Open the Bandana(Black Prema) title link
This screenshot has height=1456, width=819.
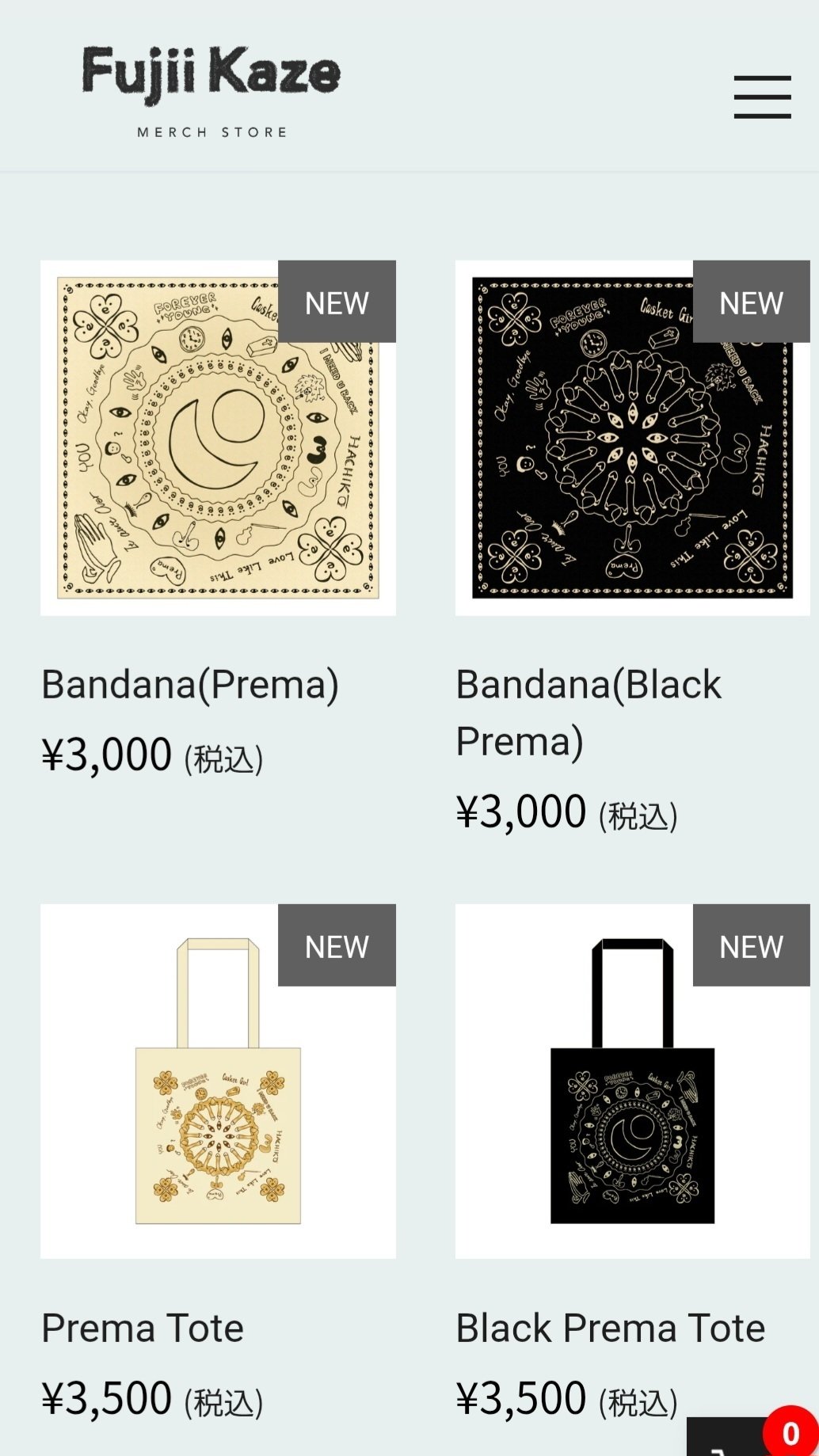pos(588,713)
